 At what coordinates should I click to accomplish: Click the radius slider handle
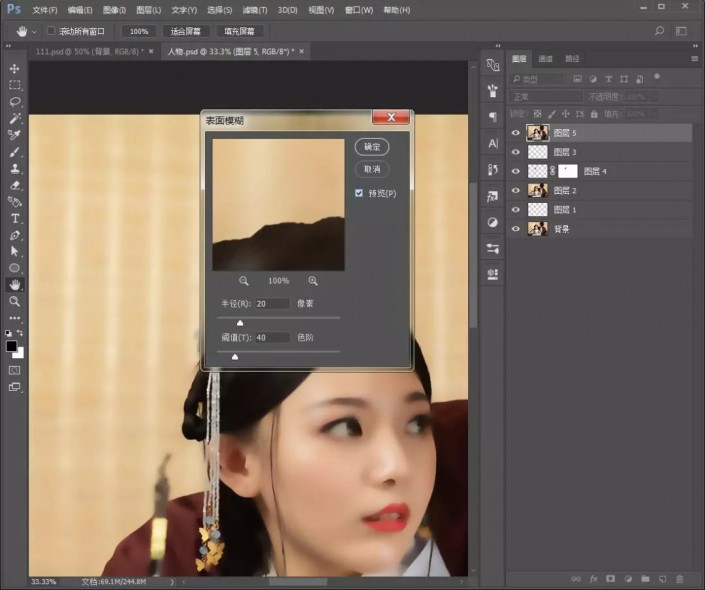point(240,322)
